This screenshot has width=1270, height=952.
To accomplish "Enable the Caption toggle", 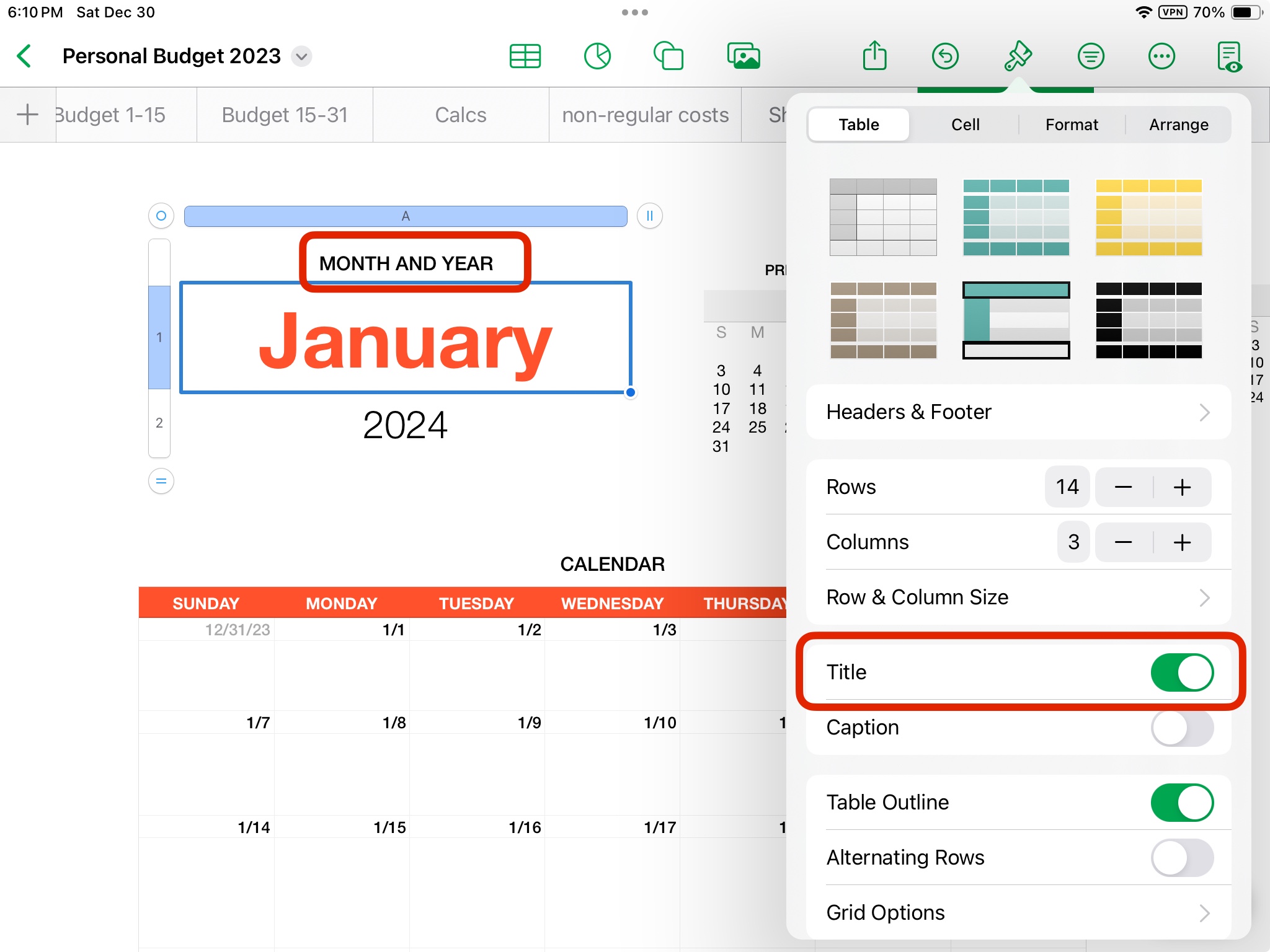I will [x=1181, y=728].
